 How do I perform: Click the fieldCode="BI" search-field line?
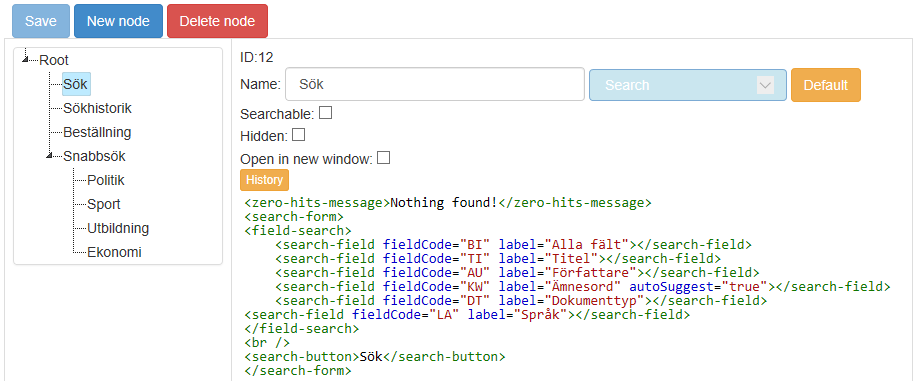click(x=513, y=245)
